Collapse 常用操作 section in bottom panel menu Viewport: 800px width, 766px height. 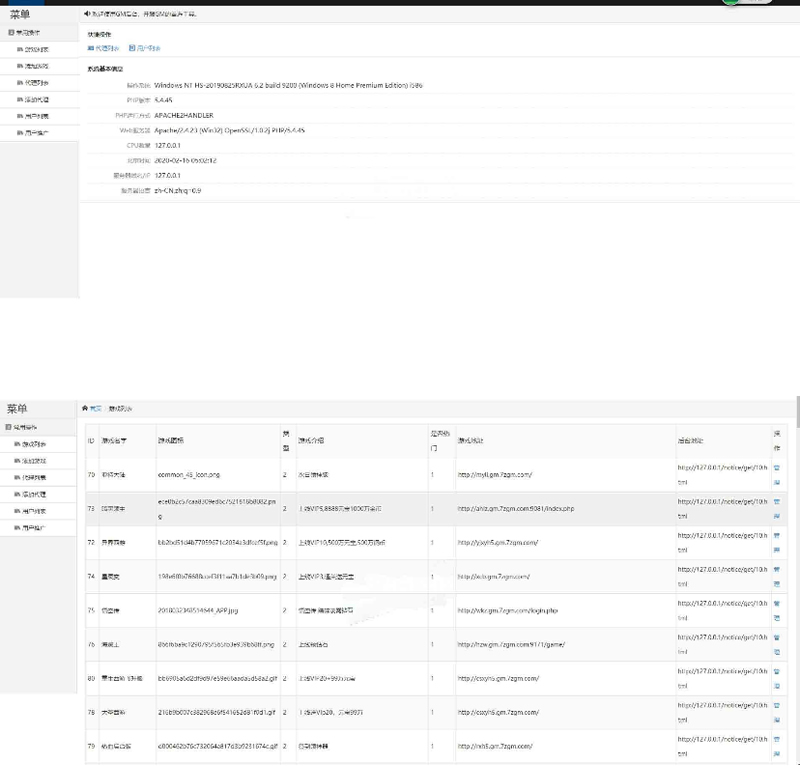tap(27, 427)
